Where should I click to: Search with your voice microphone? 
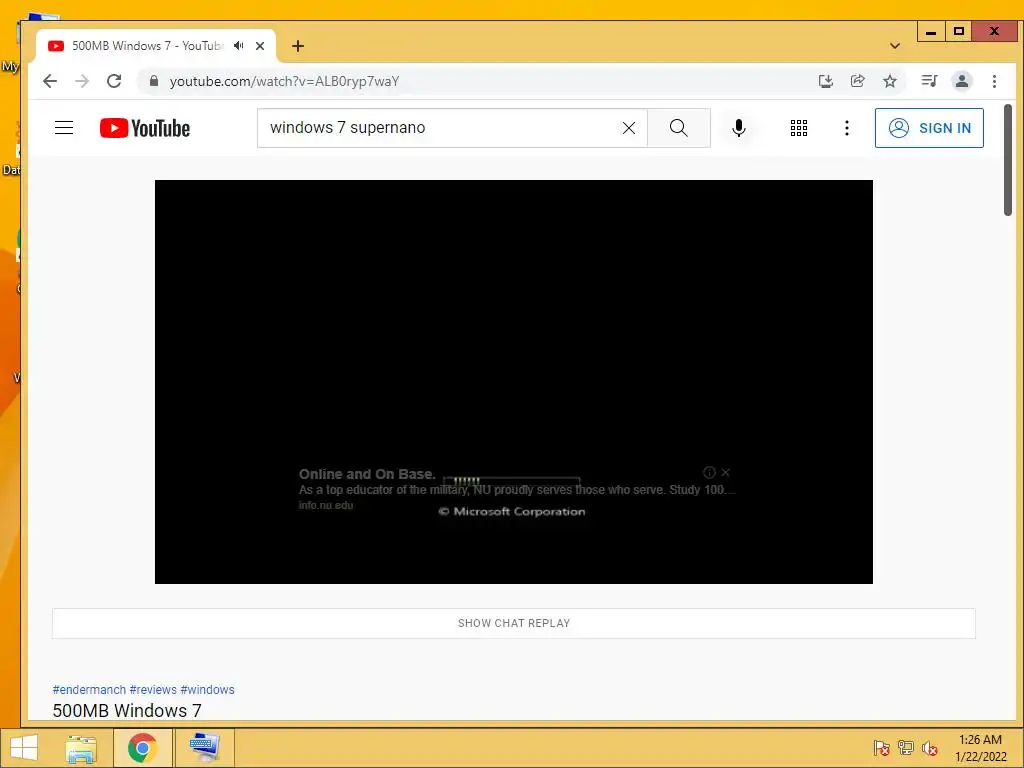[x=739, y=128]
